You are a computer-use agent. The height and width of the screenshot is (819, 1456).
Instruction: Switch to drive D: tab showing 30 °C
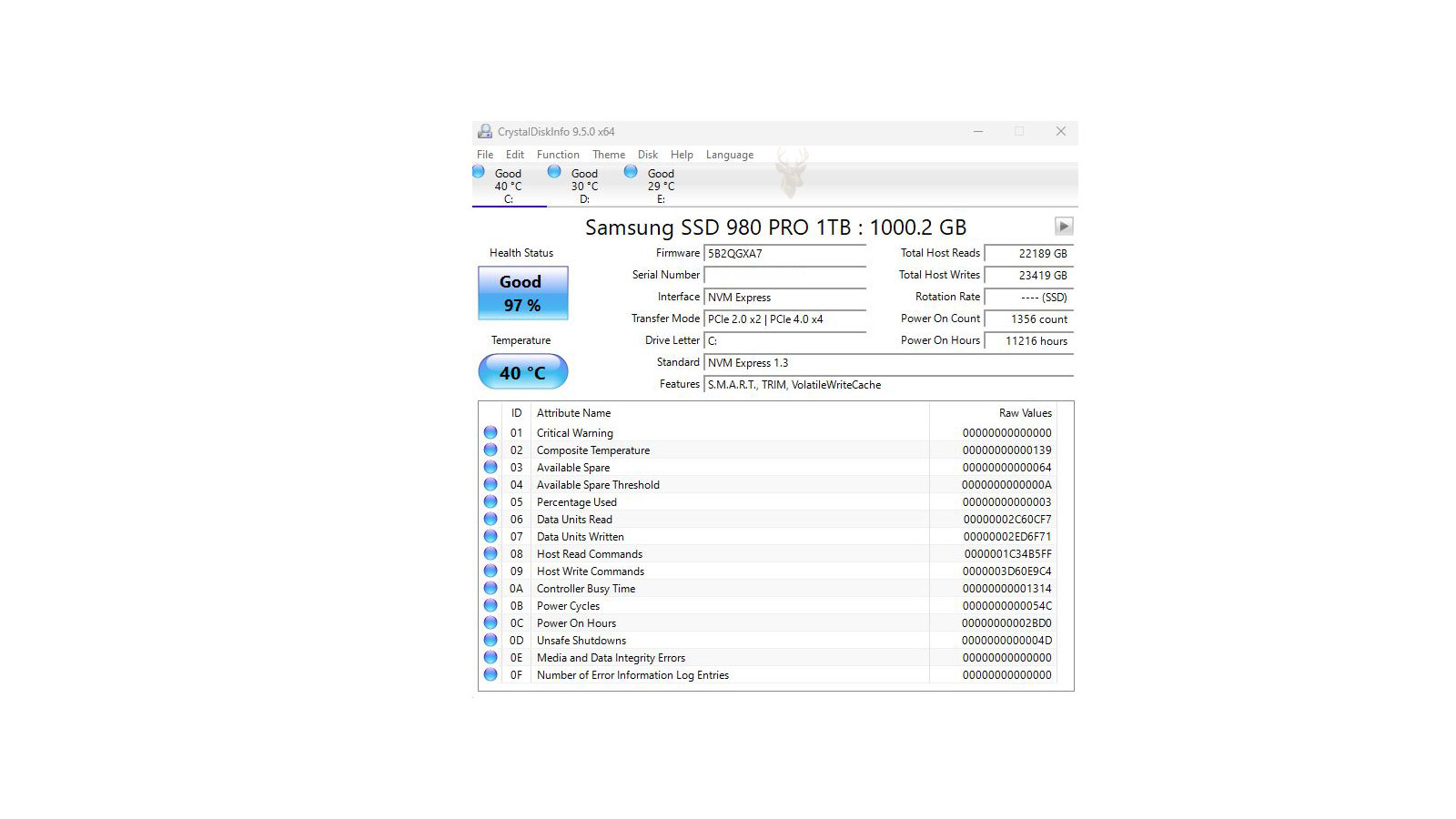coord(585,187)
